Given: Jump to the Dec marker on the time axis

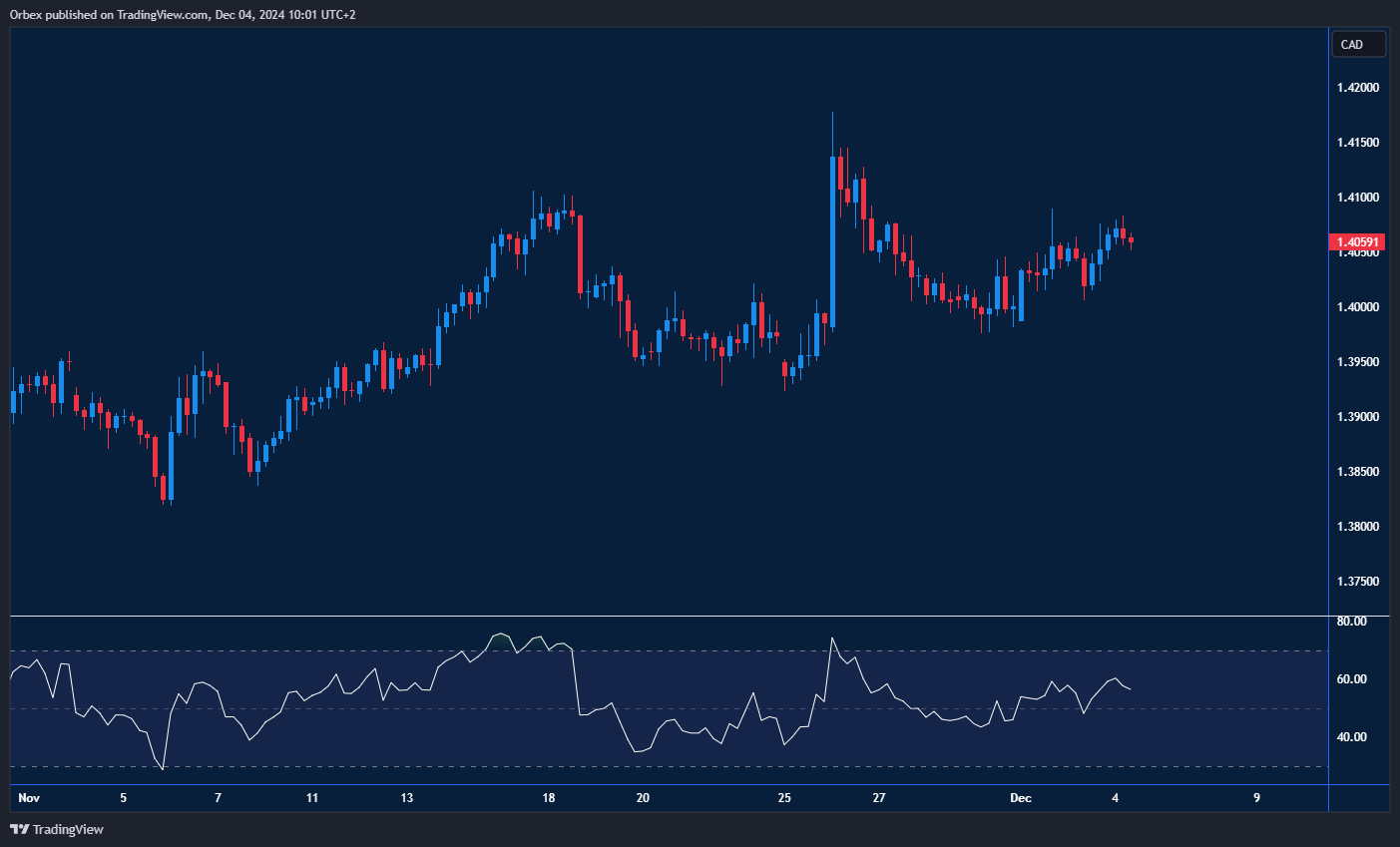Looking at the screenshot, I should point(1020,798).
